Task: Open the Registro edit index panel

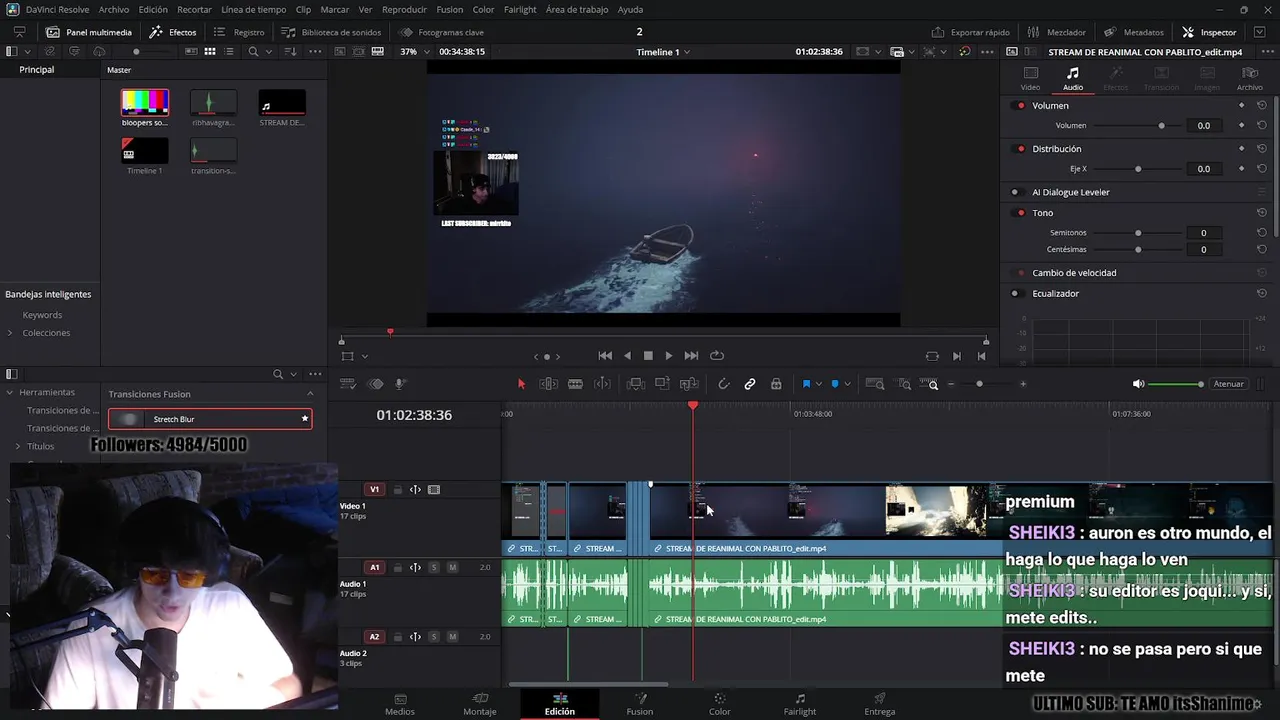Action: click(239, 32)
